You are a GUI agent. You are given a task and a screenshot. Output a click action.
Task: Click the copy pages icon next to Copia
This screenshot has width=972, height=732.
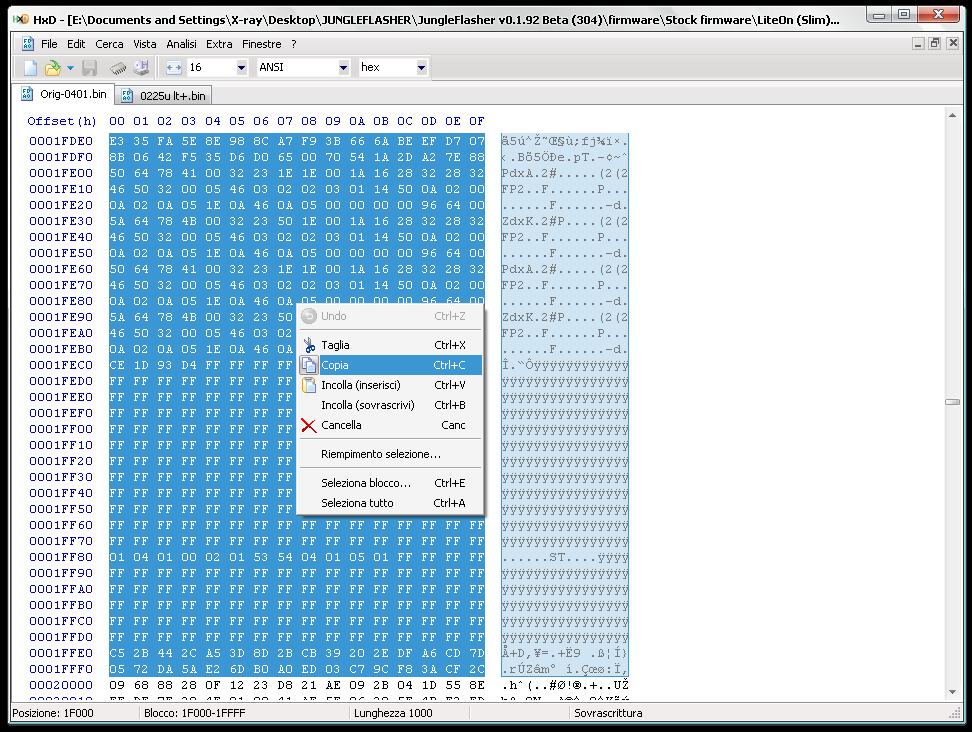(x=309, y=365)
